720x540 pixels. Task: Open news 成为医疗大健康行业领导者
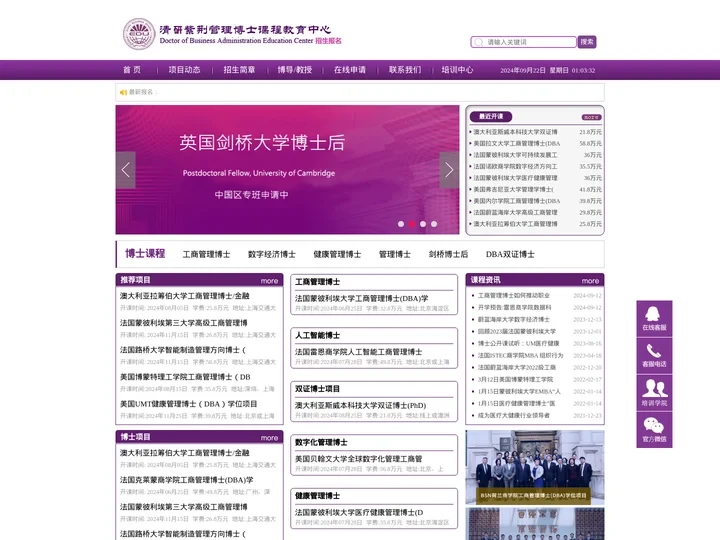514,415
